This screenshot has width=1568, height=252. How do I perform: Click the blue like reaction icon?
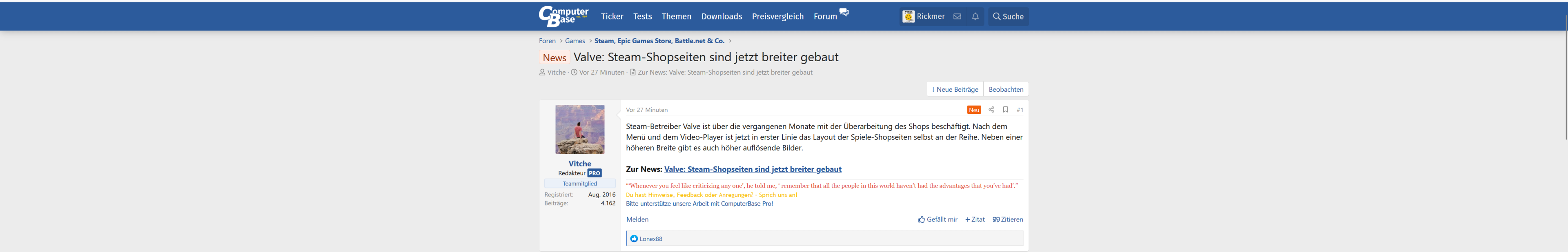(x=634, y=239)
